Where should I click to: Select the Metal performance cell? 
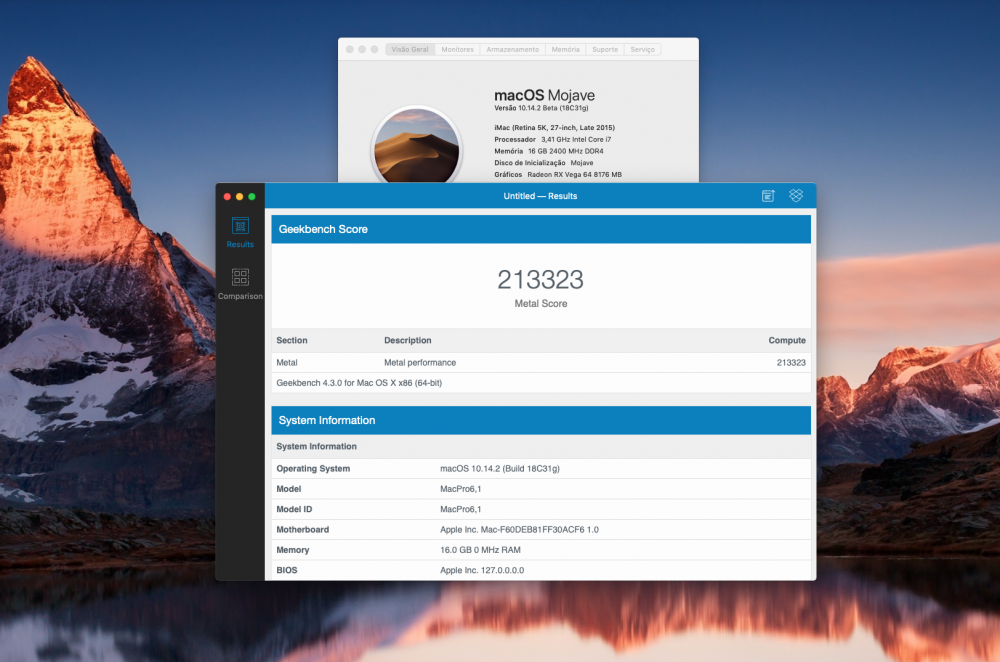click(x=420, y=362)
